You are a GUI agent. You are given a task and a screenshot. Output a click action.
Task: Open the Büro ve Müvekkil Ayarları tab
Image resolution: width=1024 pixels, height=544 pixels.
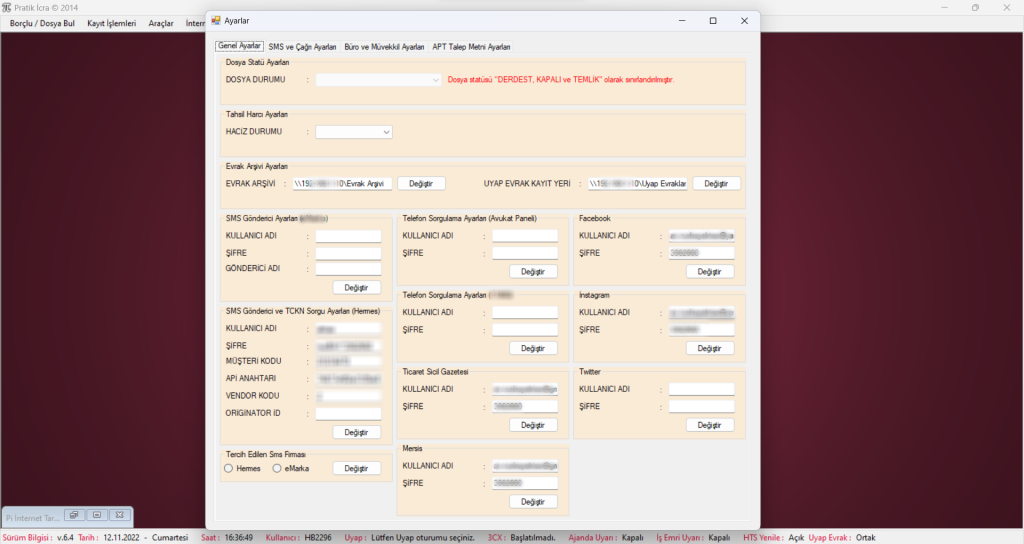click(384, 47)
